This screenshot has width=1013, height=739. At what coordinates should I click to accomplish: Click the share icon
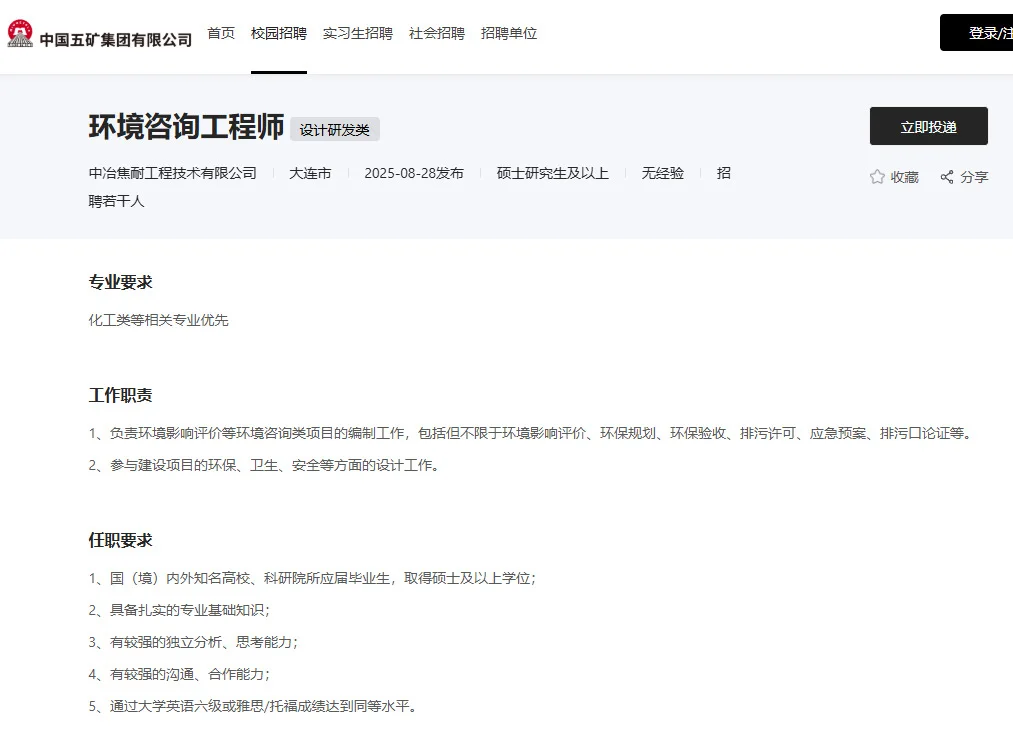tap(947, 177)
